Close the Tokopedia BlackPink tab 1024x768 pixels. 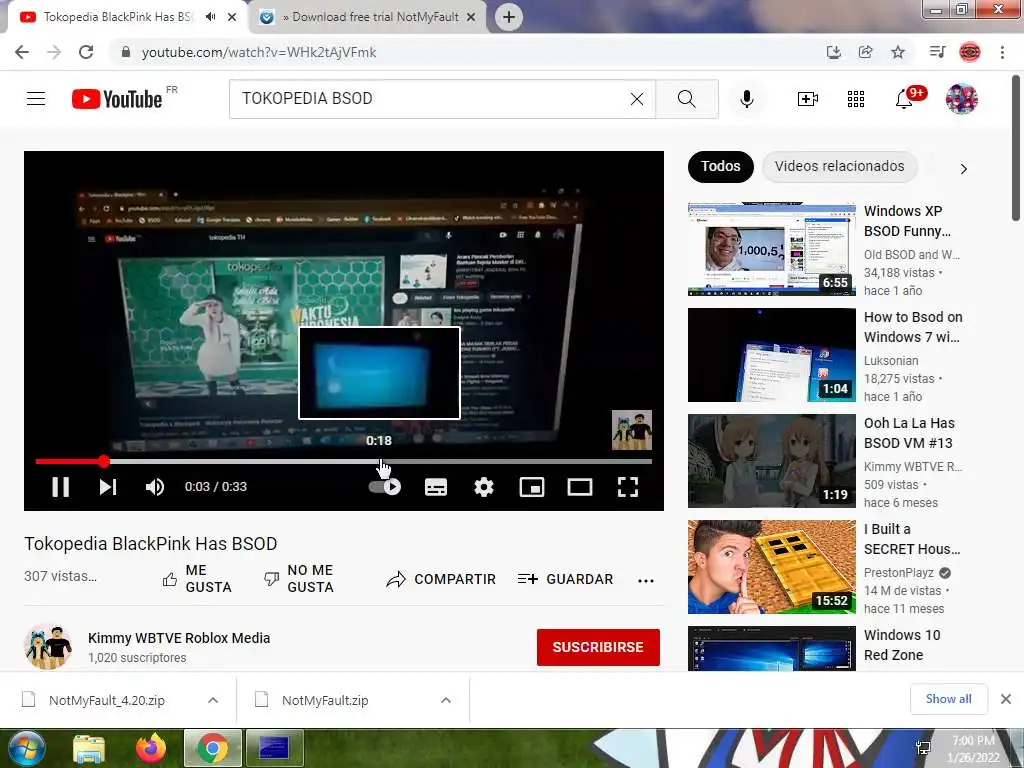(x=232, y=17)
